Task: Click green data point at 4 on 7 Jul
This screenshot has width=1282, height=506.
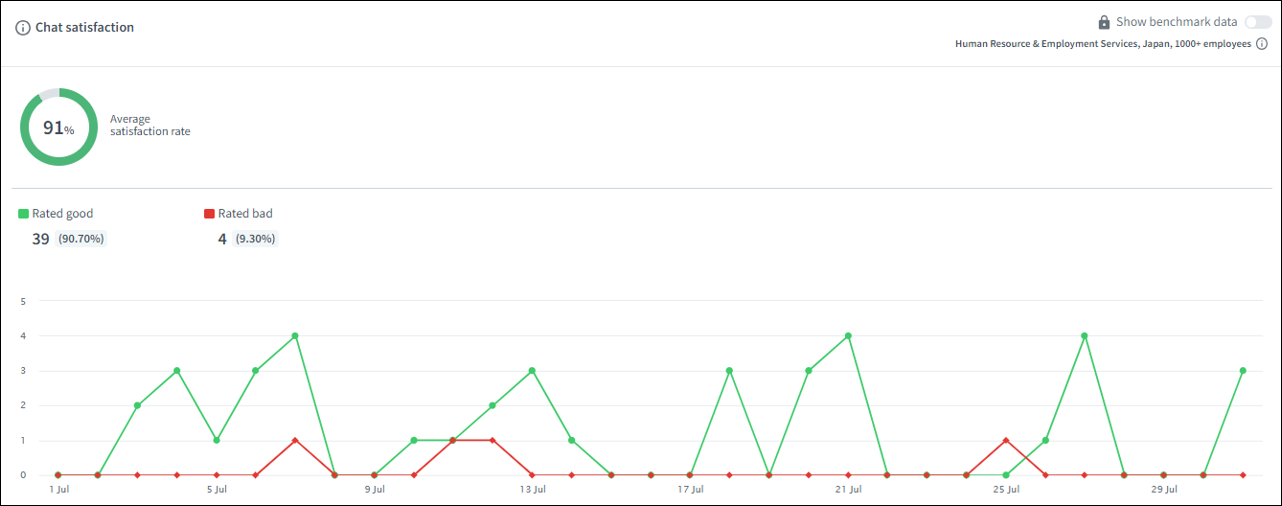Action: (x=295, y=336)
